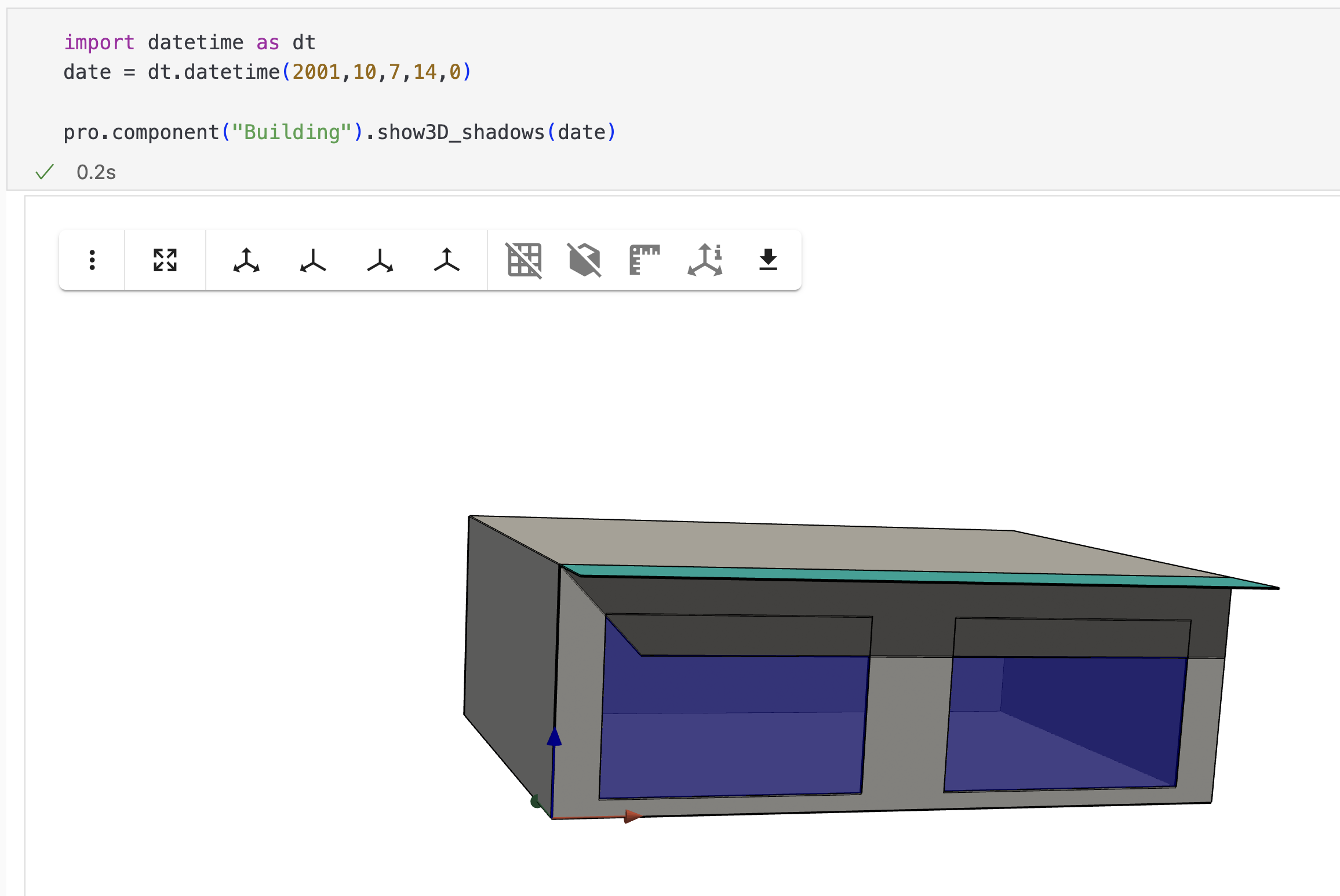This screenshot has height=896, width=1340.
Task: Open the three-dot viewer menu
Action: pyautogui.click(x=92, y=260)
